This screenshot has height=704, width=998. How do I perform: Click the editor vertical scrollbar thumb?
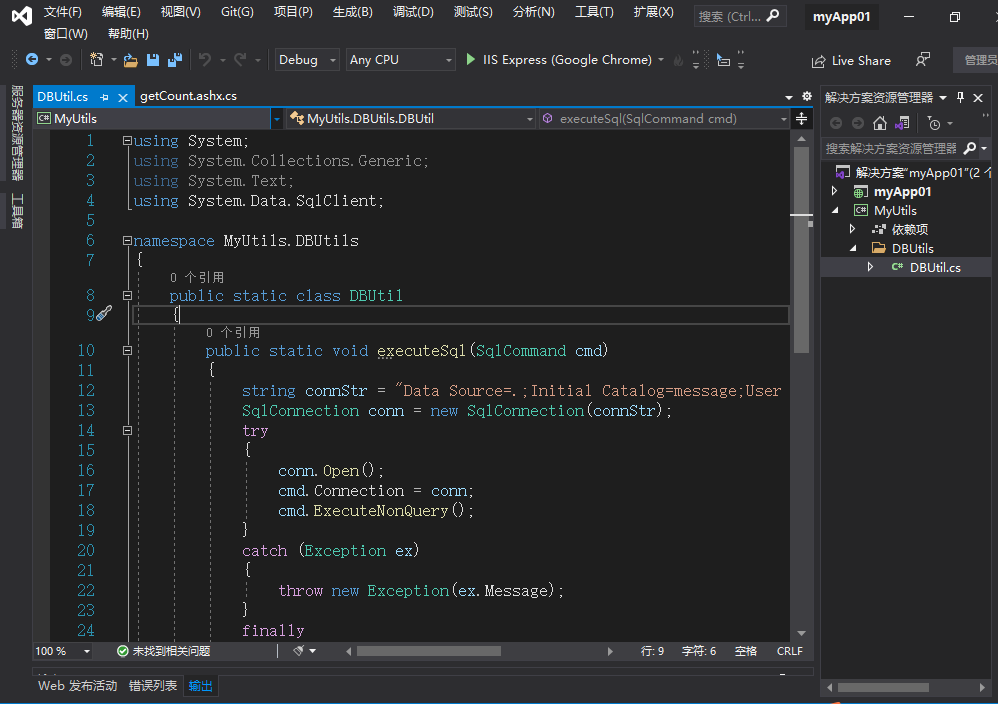[801, 250]
